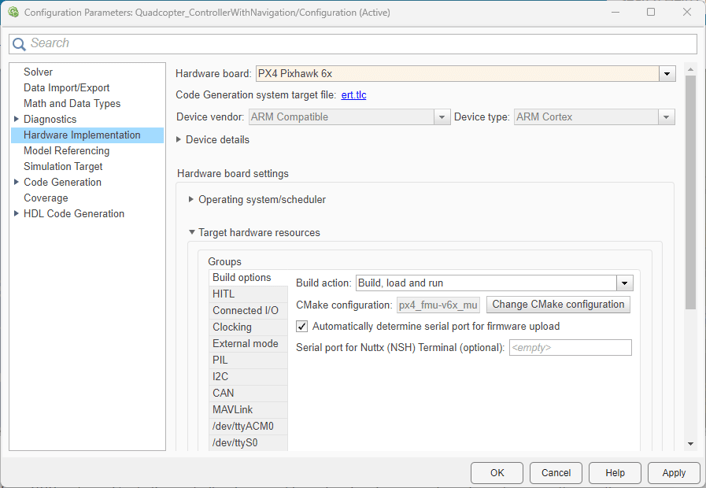Open the Clocking group

(248, 327)
